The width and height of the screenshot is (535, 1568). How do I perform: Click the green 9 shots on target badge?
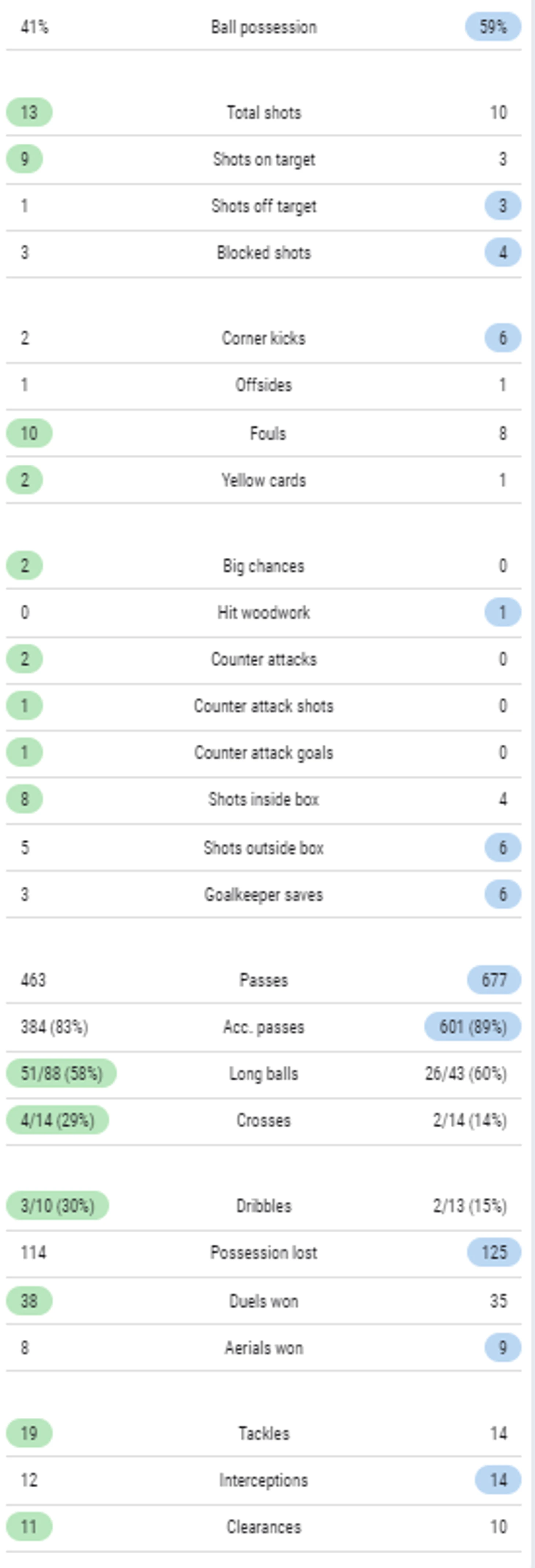pos(24,159)
